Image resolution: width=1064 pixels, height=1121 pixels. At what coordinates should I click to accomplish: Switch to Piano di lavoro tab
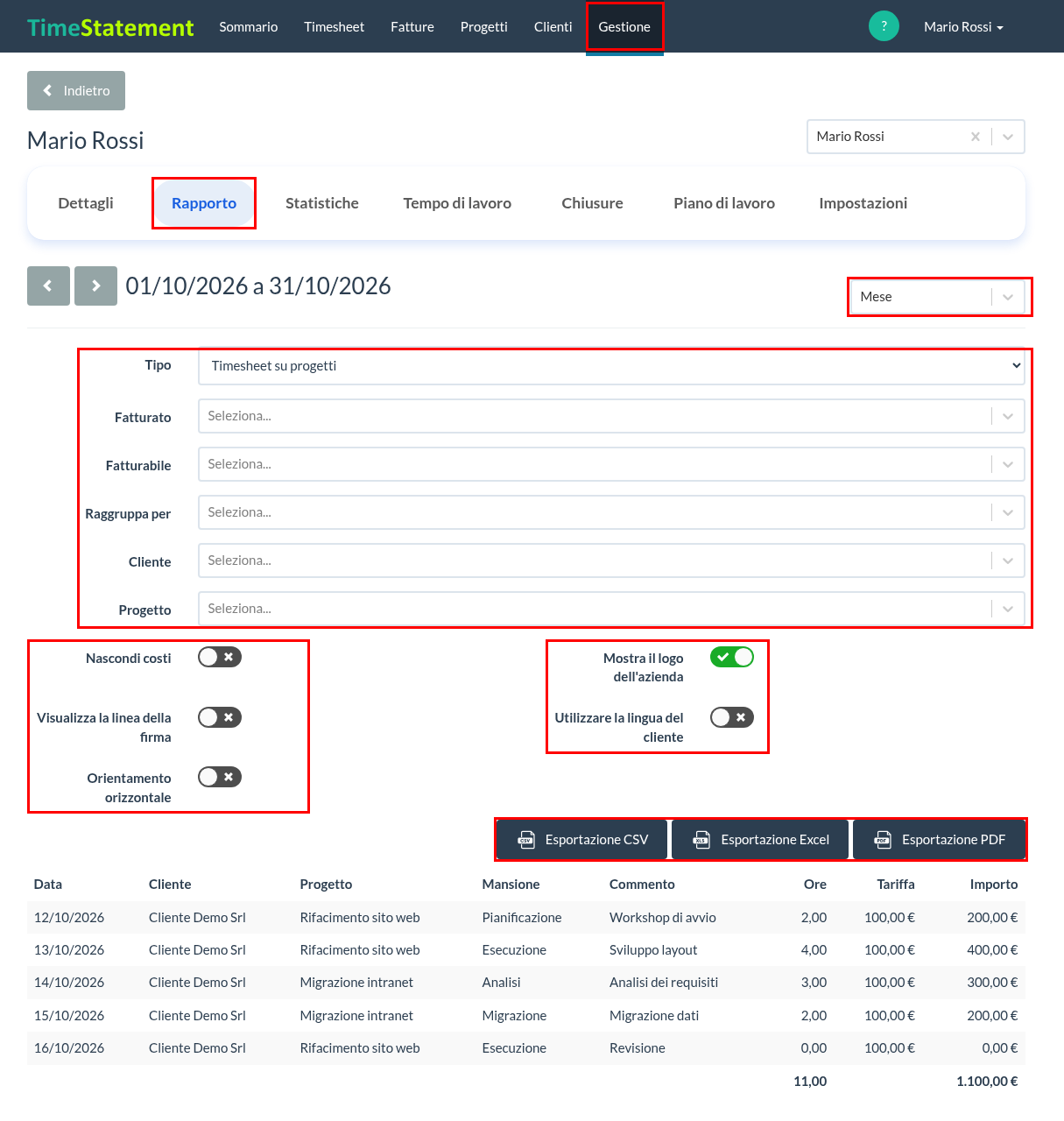[x=724, y=203]
